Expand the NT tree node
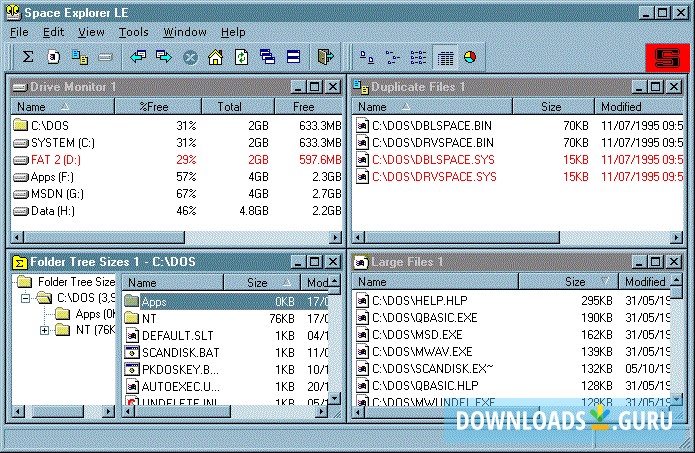Viewport: 695px width, 453px height. tap(44, 330)
